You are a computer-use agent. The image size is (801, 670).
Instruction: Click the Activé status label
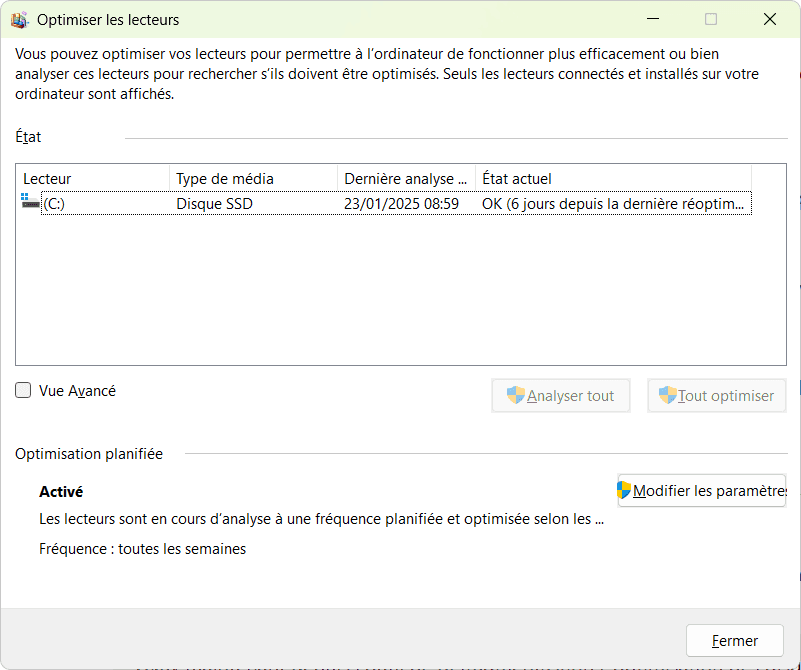61,491
